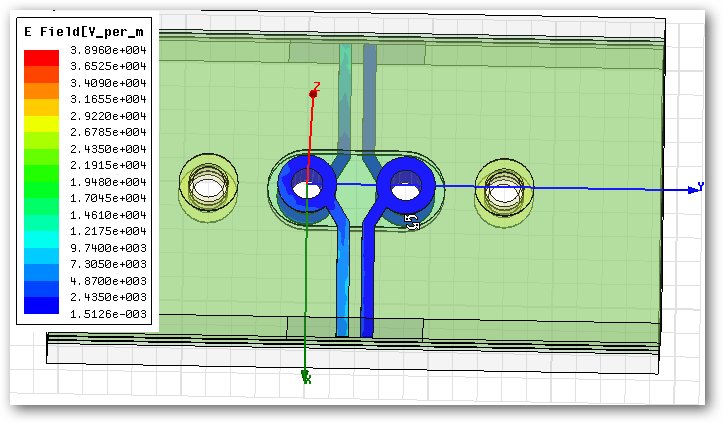Click the red maximum color band in legend
The width and height of the screenshot is (723, 423).
(x=41, y=58)
